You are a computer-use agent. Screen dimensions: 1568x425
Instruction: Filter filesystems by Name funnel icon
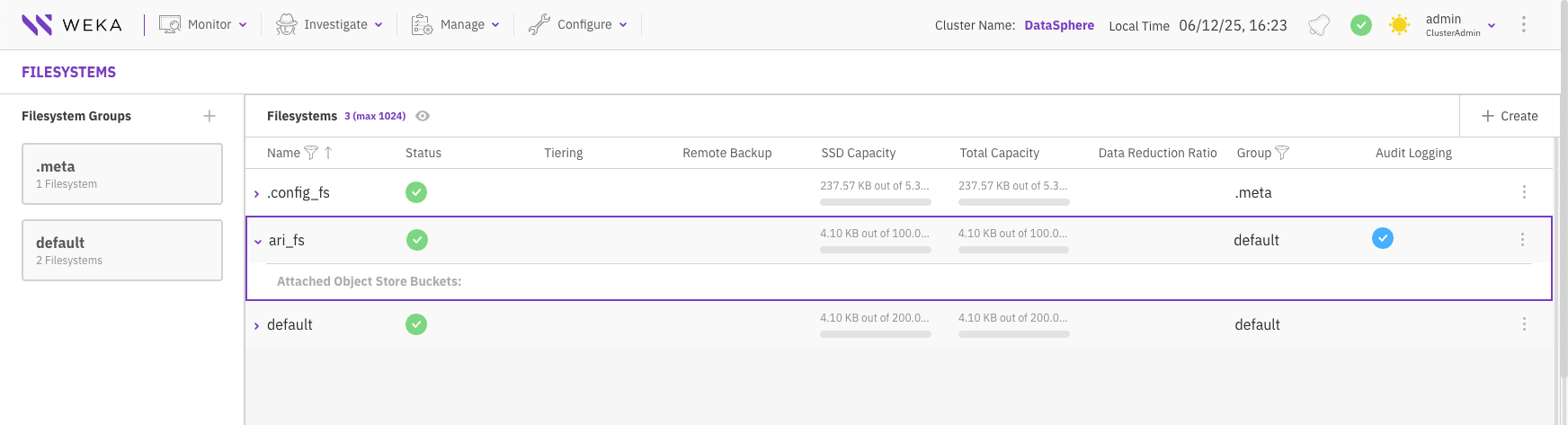(x=311, y=153)
